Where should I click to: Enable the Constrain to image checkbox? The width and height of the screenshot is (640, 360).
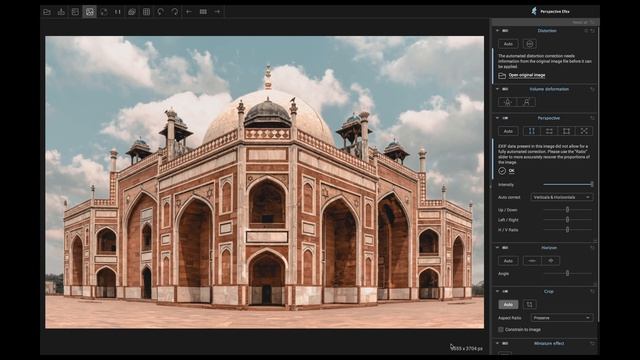501,329
